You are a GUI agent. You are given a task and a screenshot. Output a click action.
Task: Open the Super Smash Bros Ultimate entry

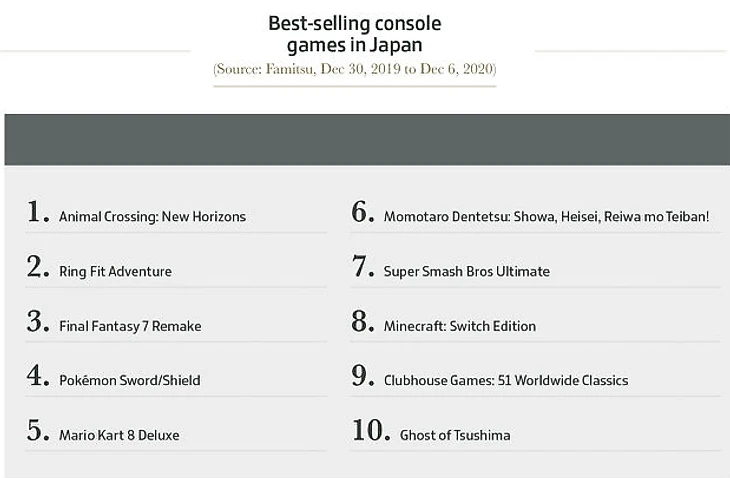coord(466,271)
